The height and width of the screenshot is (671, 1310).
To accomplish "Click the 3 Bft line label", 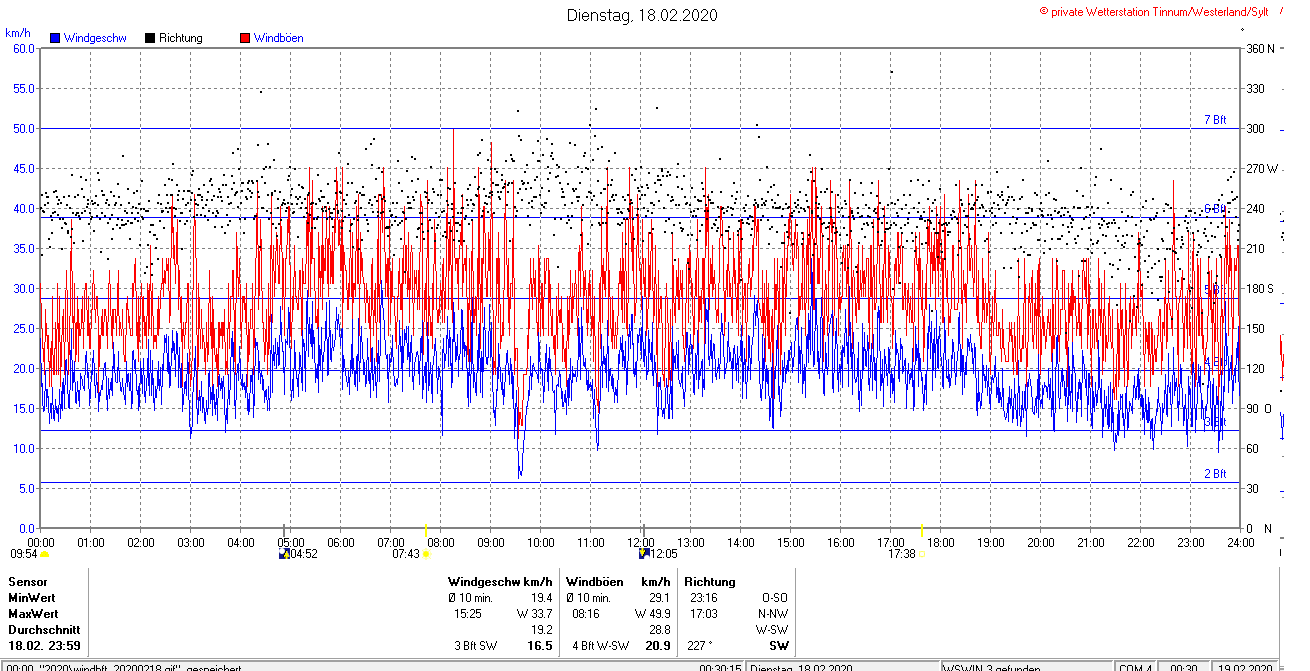I will 1215,423.
